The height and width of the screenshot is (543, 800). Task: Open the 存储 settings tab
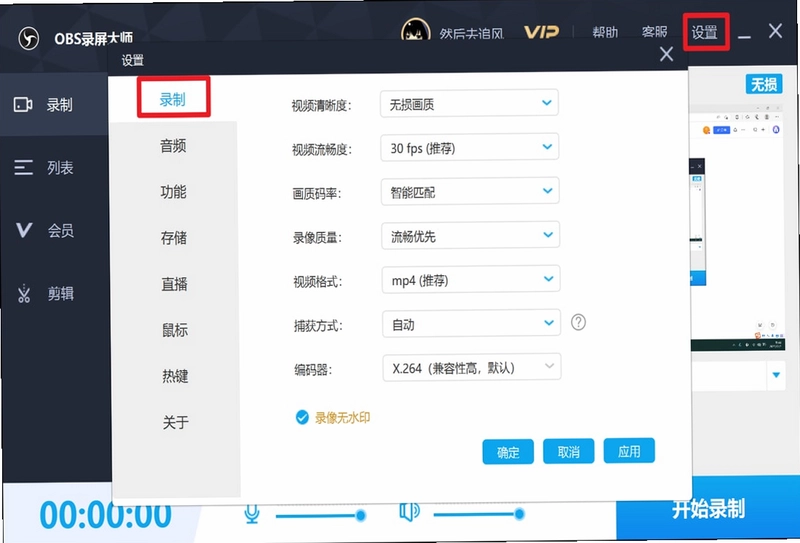(x=174, y=238)
